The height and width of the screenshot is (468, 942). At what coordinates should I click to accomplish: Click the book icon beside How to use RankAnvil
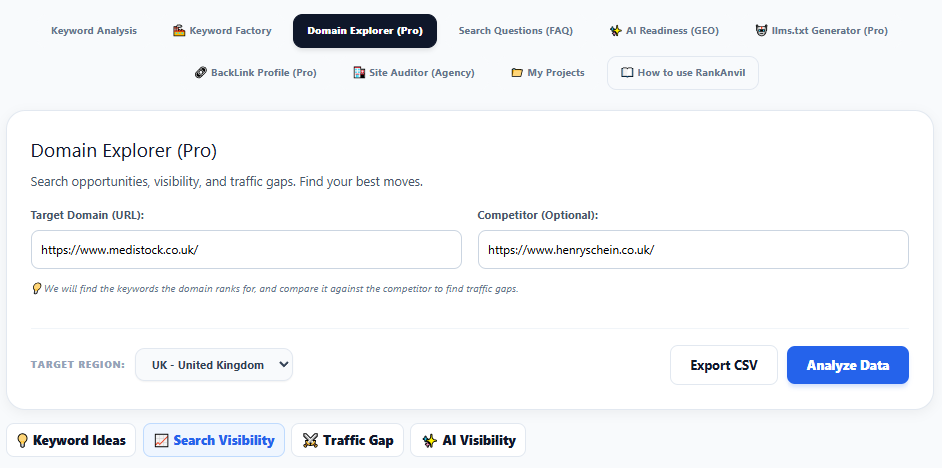[627, 73]
